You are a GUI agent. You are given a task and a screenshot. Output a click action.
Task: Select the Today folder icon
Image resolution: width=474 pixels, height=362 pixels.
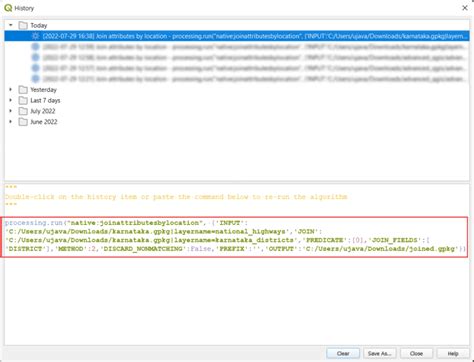click(23, 25)
